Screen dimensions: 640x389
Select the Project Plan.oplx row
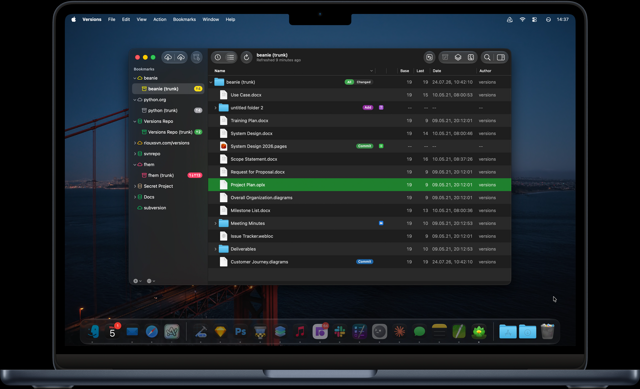click(x=359, y=185)
